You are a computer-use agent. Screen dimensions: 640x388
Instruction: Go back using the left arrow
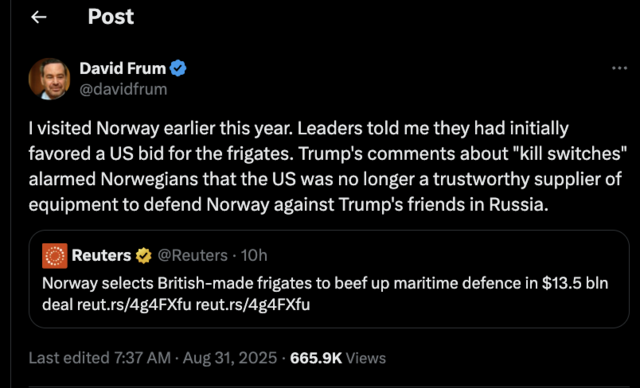click(x=39, y=17)
